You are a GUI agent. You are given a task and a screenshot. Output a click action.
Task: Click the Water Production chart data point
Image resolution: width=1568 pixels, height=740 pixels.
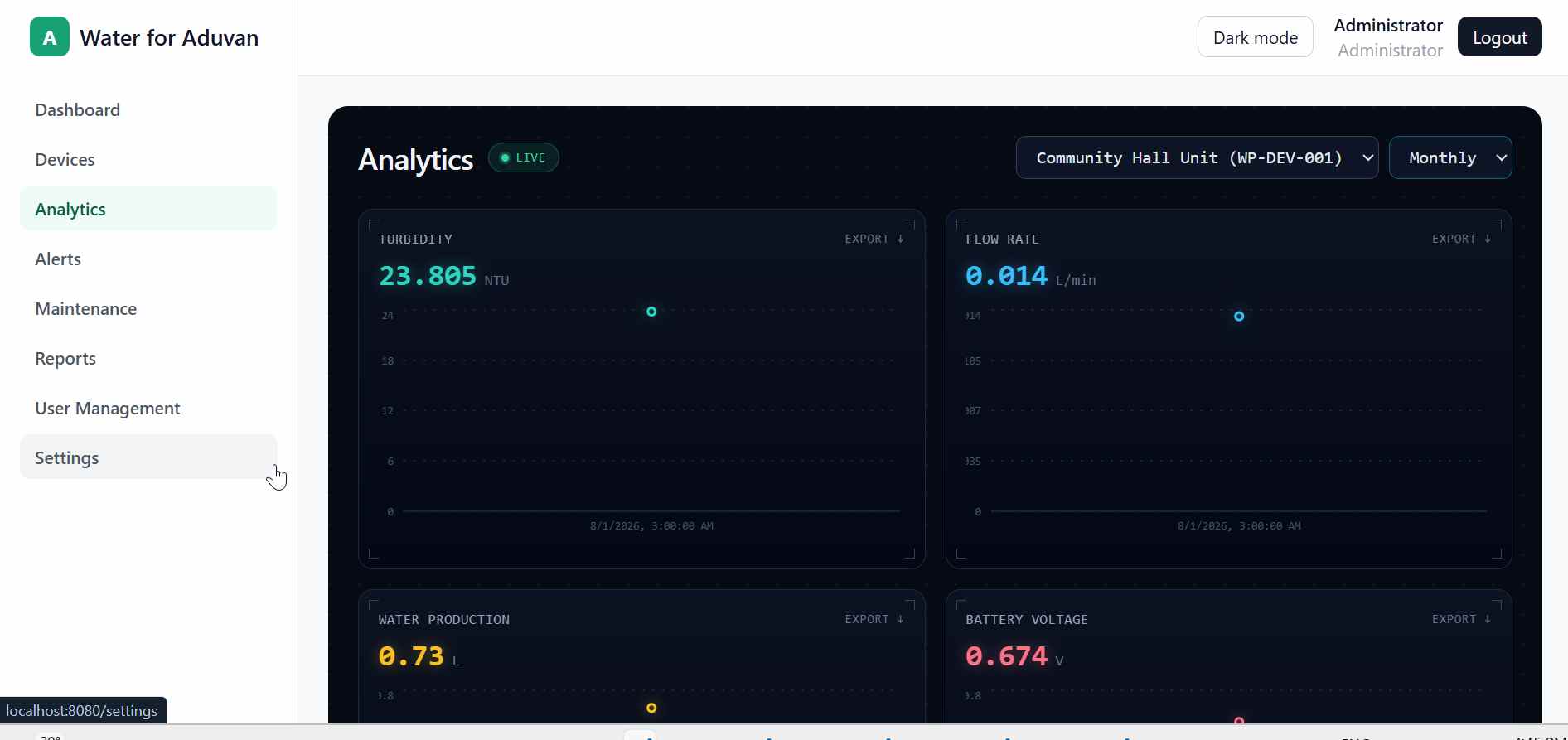(651, 708)
